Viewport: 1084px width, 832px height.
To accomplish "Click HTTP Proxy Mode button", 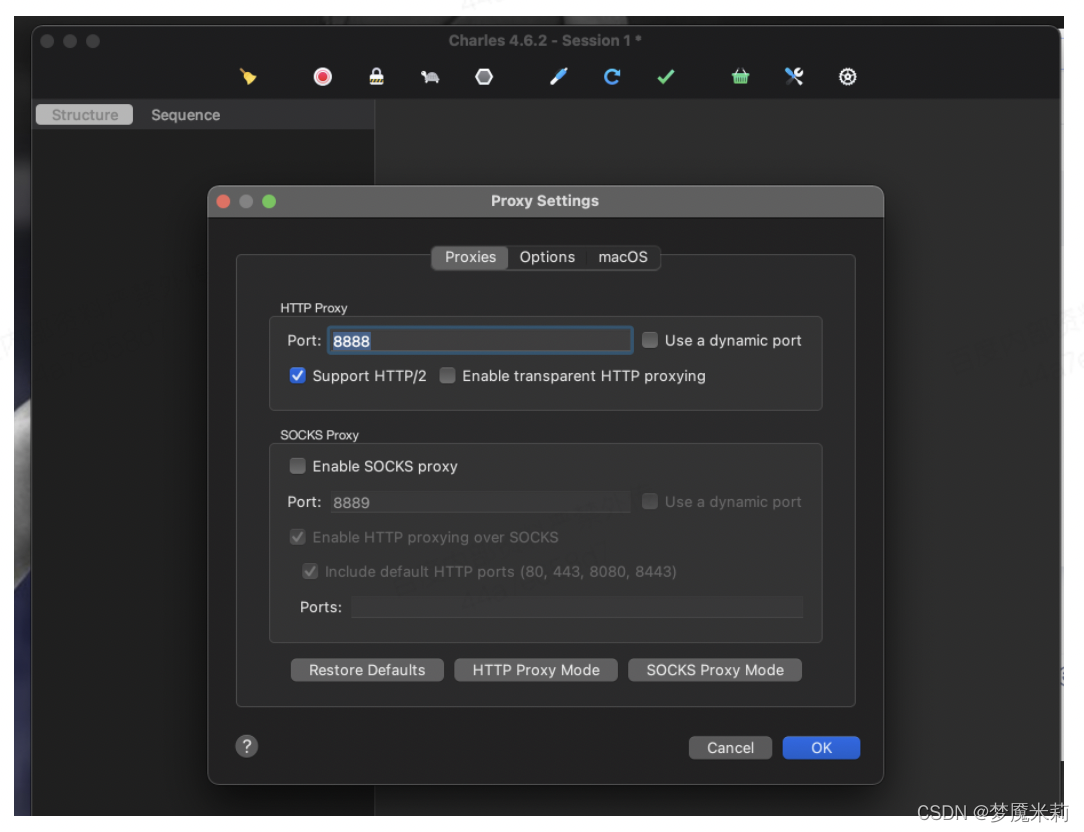I will [x=536, y=670].
